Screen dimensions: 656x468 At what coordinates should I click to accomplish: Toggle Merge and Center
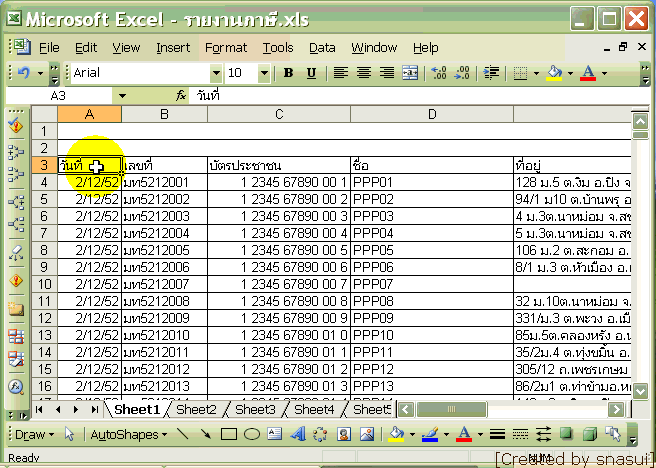tap(410, 73)
